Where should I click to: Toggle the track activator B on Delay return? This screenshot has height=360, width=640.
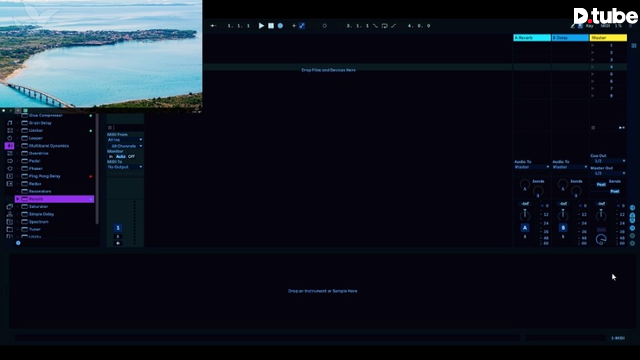pos(563,228)
